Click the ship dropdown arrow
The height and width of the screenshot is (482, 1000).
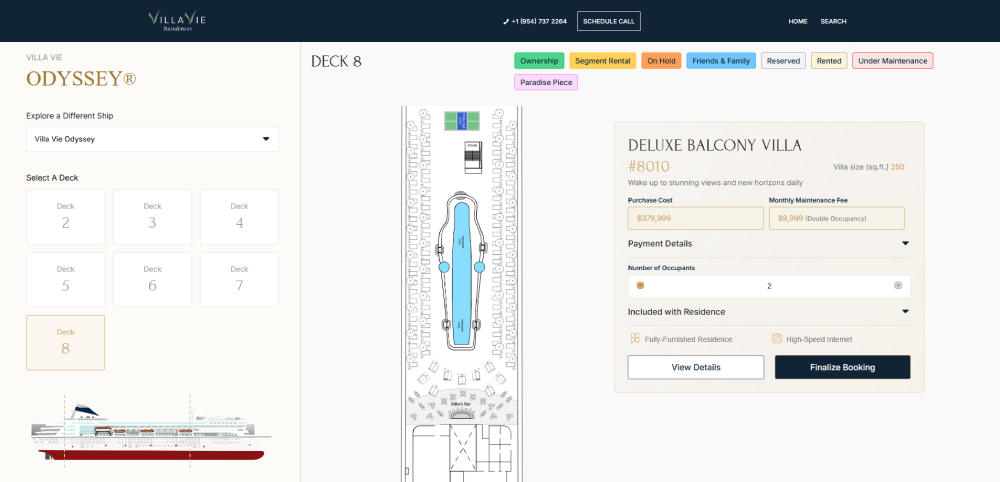click(266, 139)
